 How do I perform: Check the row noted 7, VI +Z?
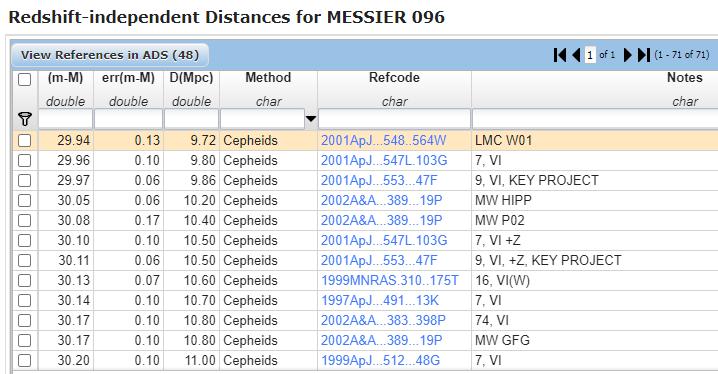pos(24,240)
